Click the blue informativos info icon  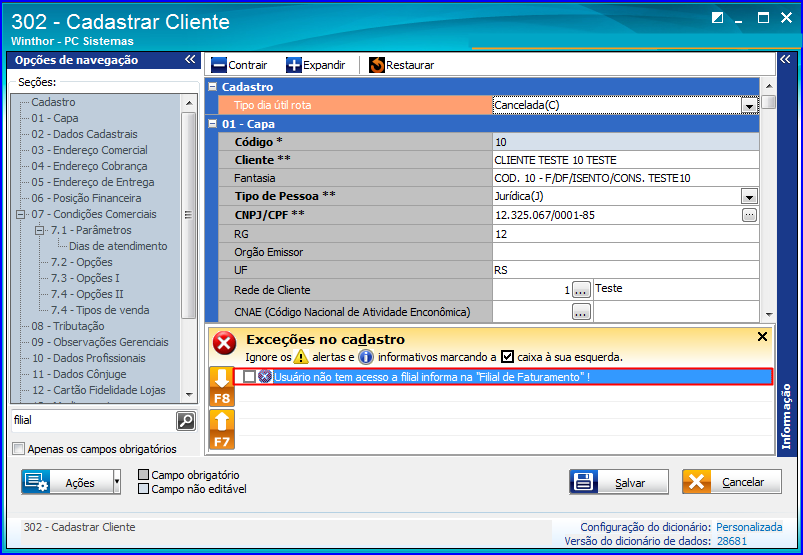click(x=366, y=356)
